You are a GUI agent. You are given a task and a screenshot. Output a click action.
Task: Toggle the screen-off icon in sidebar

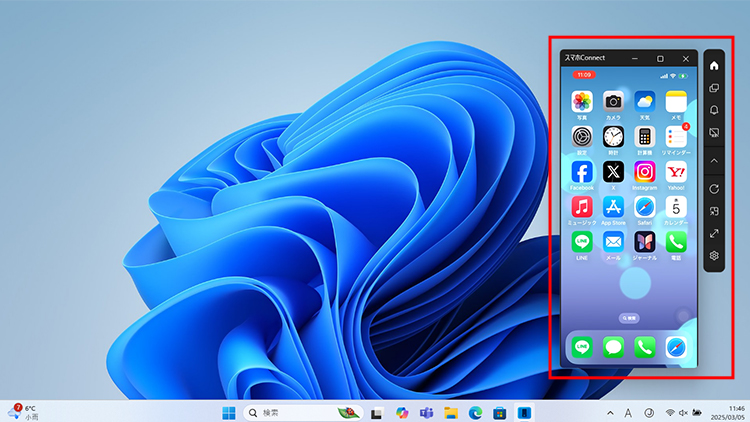pos(714,133)
